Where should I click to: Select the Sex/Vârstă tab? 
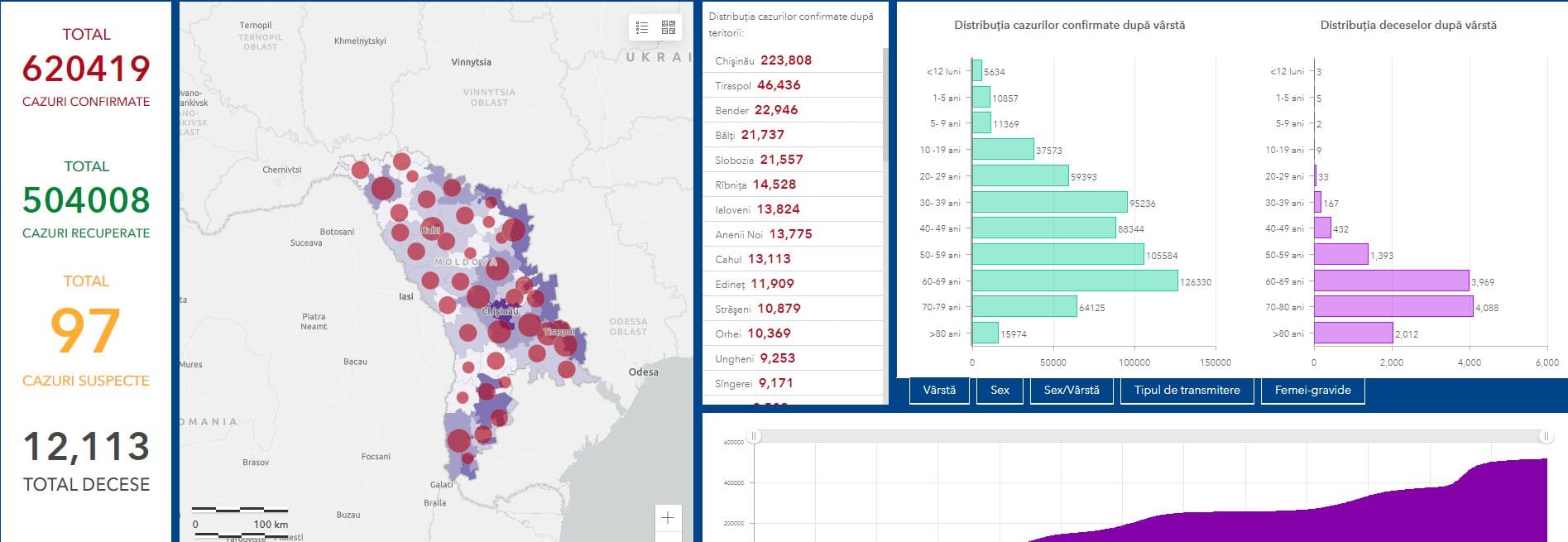[1072, 391]
